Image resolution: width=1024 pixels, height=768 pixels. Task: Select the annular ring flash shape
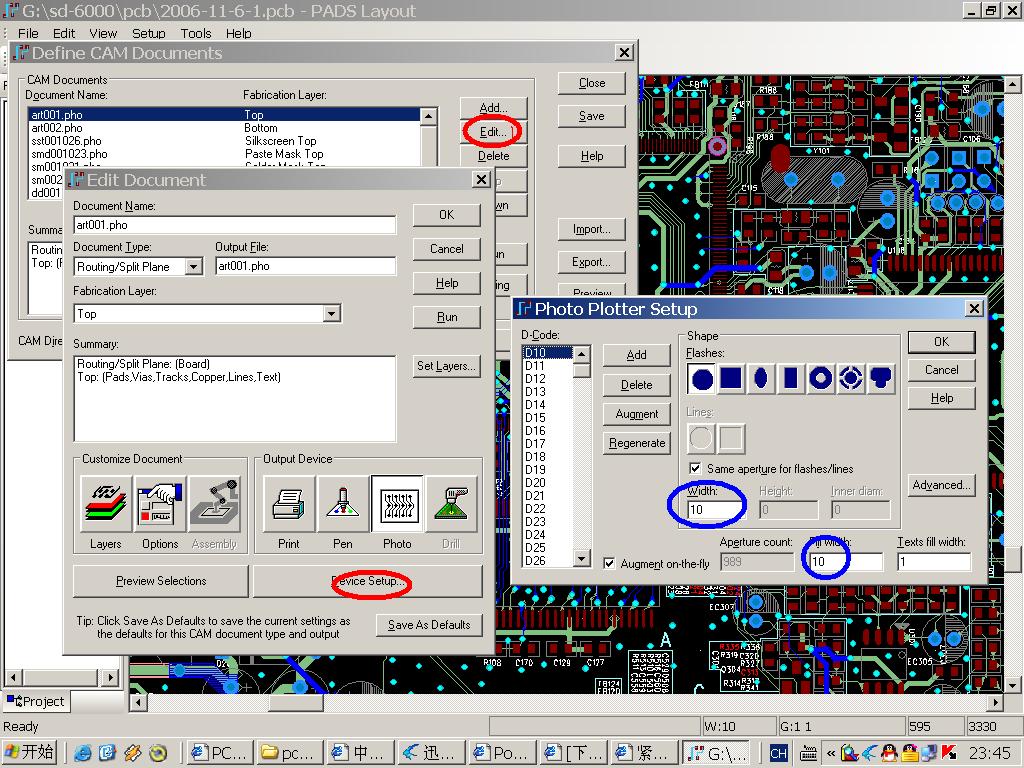pos(821,378)
